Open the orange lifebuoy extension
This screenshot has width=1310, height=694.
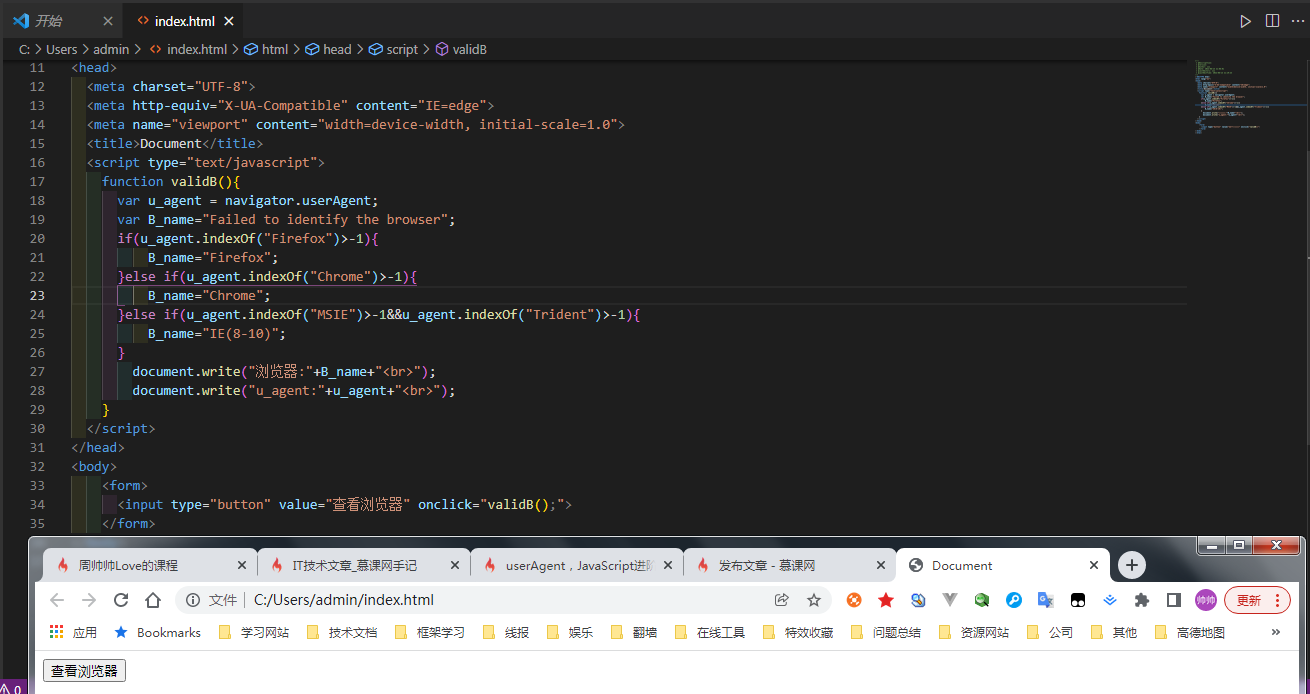[854, 600]
